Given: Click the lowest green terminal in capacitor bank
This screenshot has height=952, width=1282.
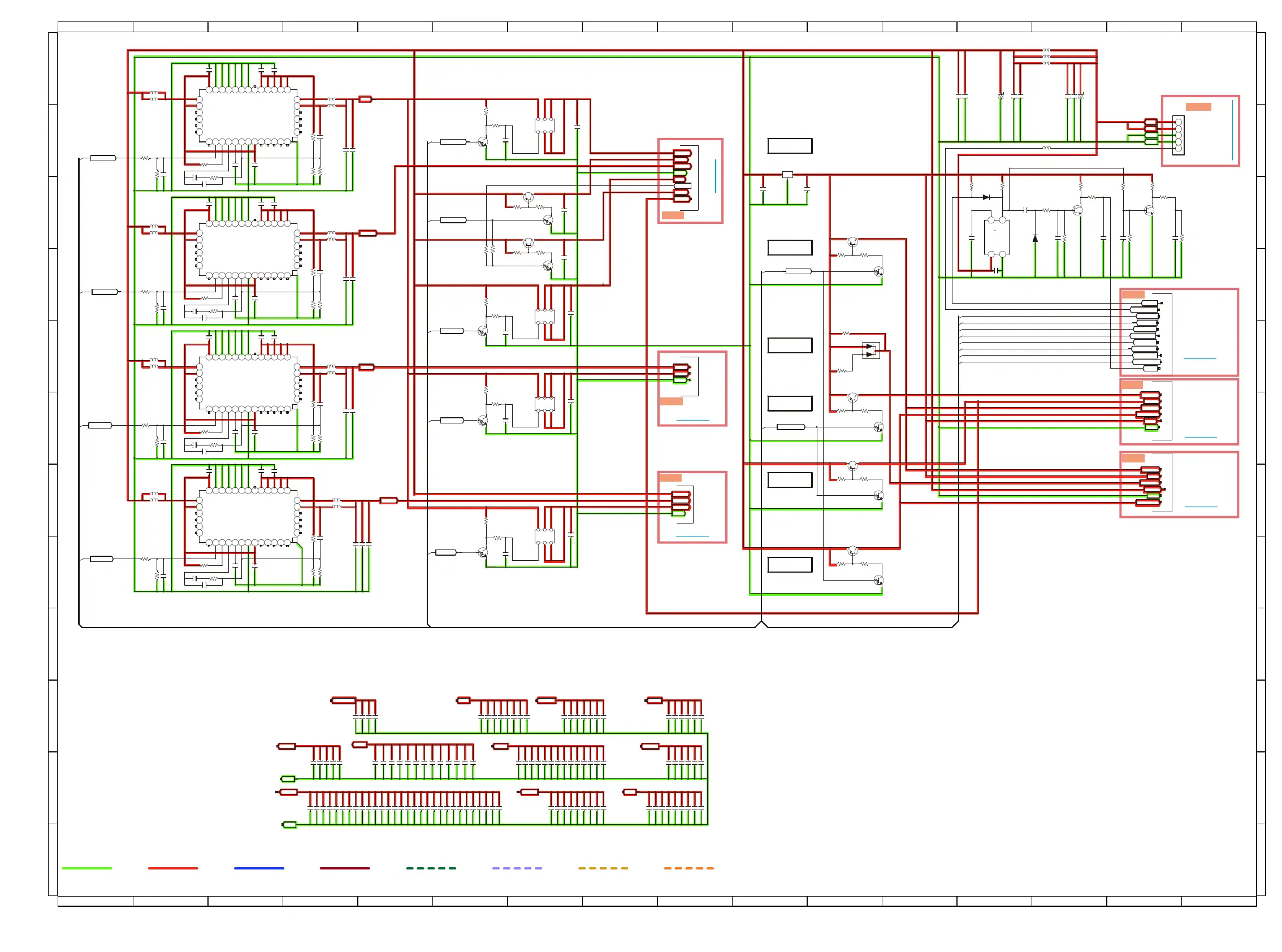Looking at the screenshot, I should pyautogui.click(x=289, y=825).
